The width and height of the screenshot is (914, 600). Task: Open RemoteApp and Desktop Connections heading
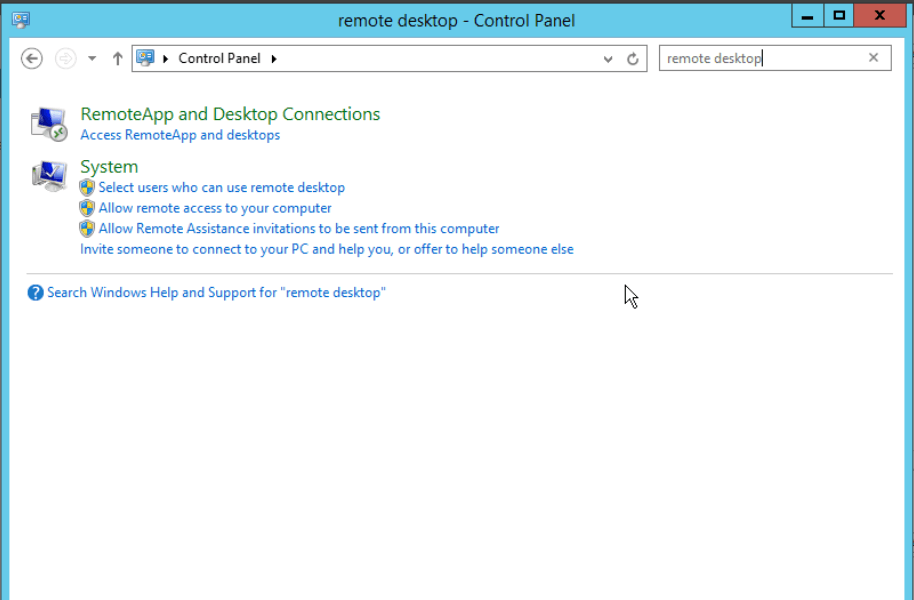[x=230, y=114]
